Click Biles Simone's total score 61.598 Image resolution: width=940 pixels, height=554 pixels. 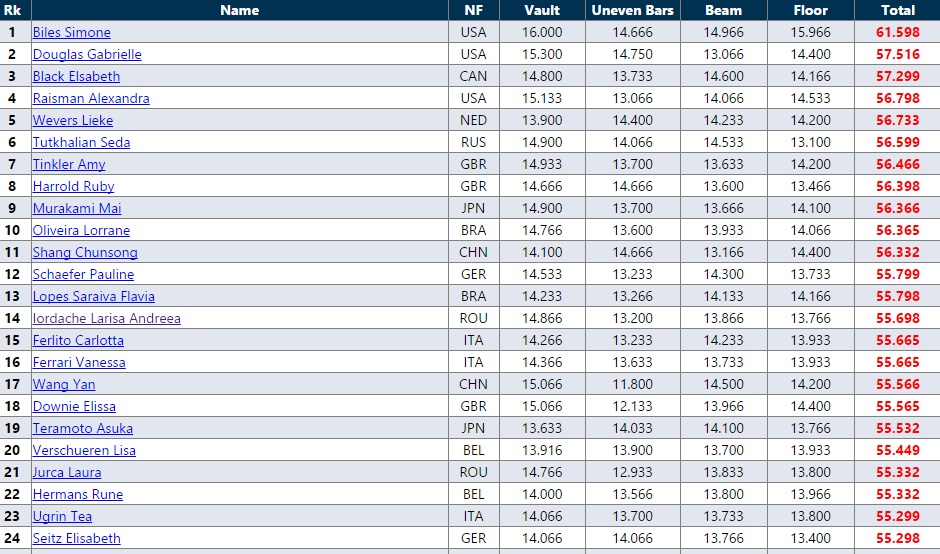coord(897,33)
